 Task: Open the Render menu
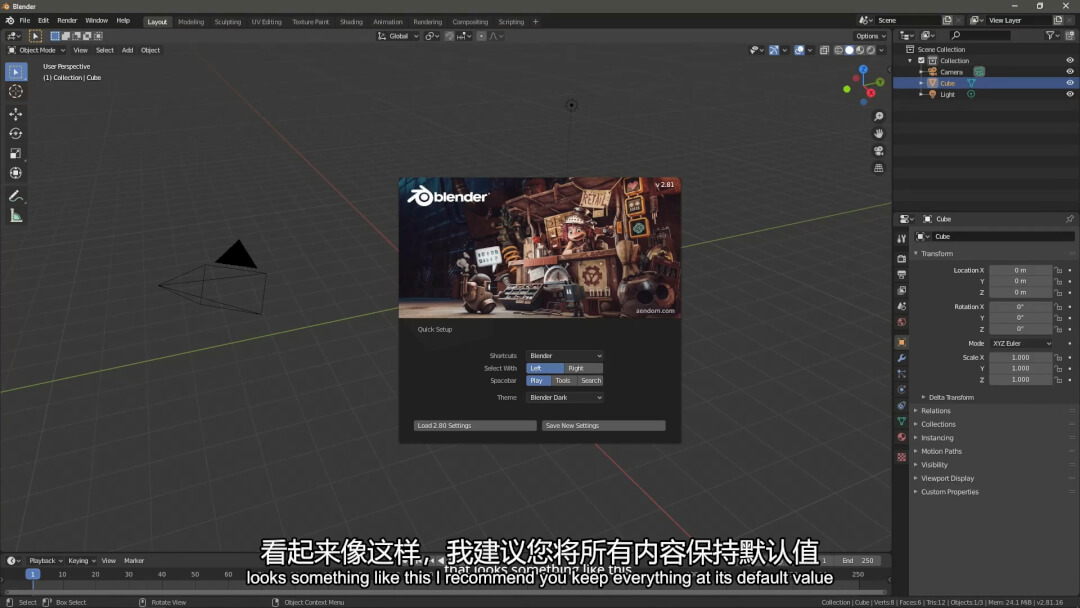click(67, 21)
